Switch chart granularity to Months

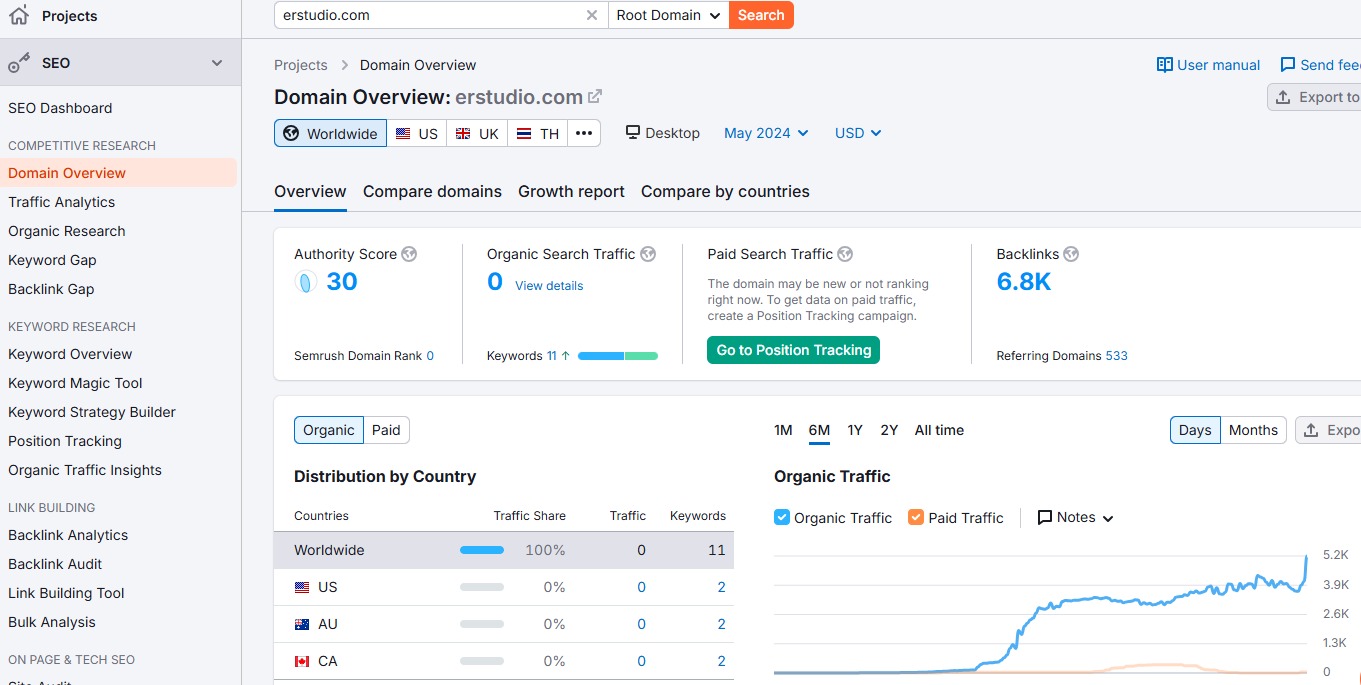pos(1253,430)
